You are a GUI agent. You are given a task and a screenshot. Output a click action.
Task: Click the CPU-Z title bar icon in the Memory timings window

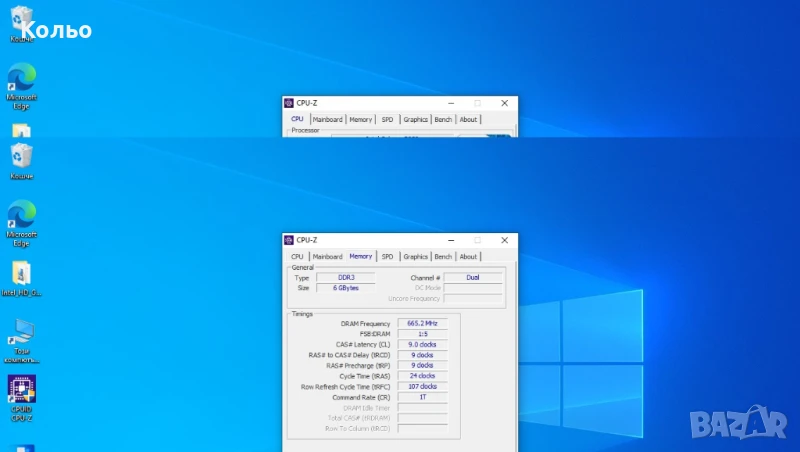289,240
